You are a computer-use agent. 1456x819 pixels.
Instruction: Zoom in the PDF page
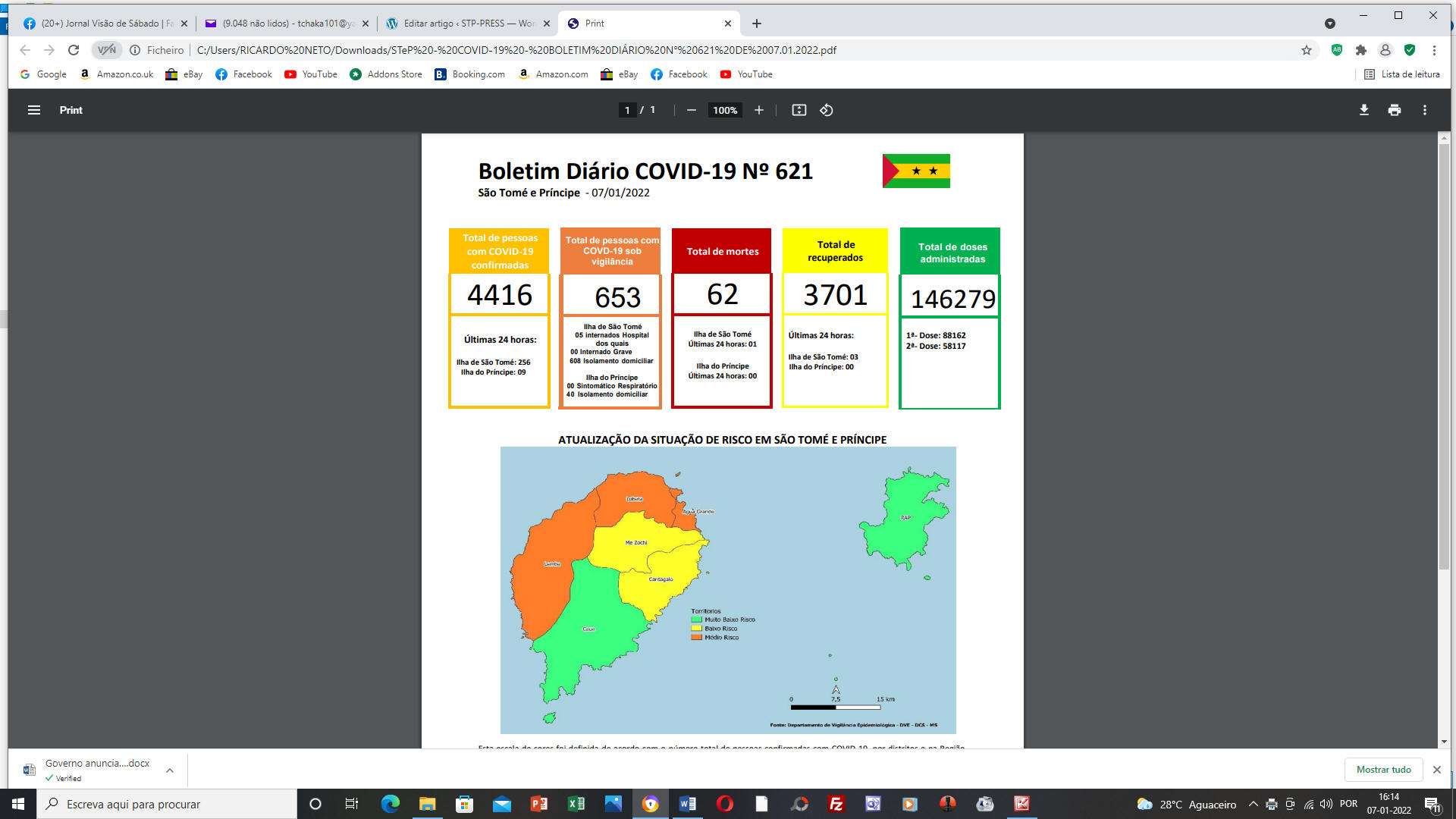(758, 110)
